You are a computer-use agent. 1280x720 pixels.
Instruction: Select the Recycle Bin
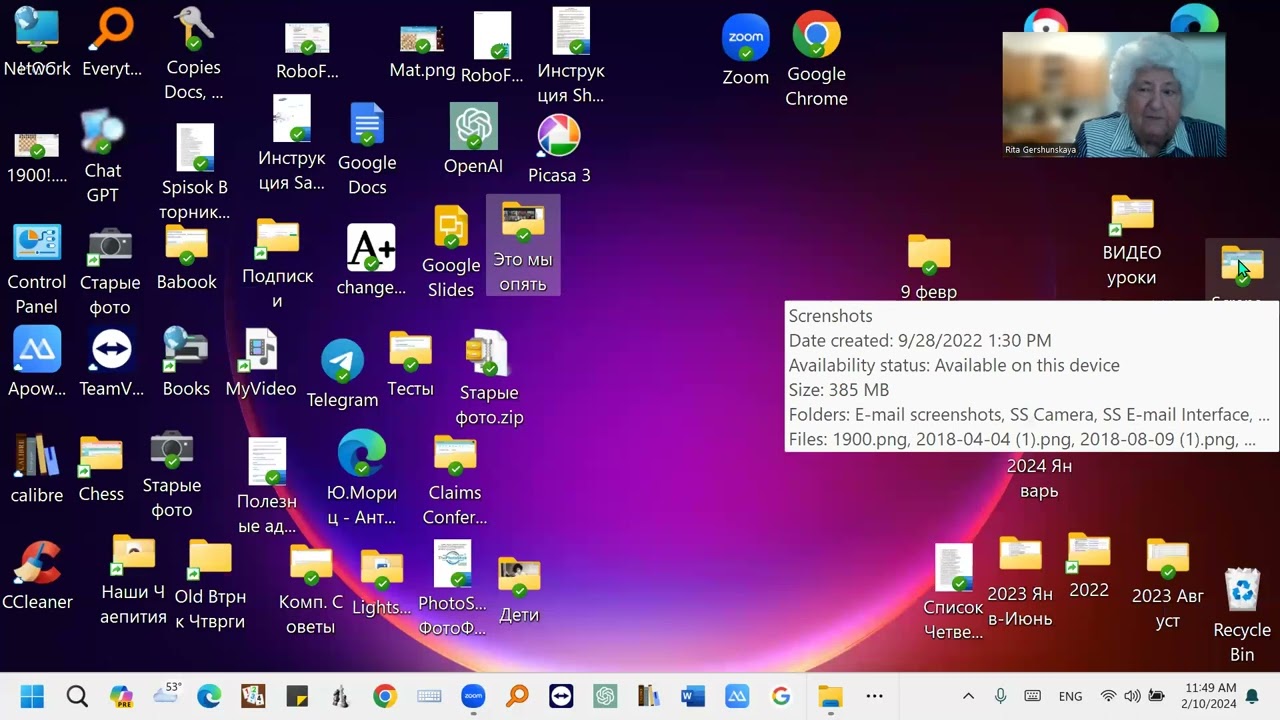click(1242, 616)
